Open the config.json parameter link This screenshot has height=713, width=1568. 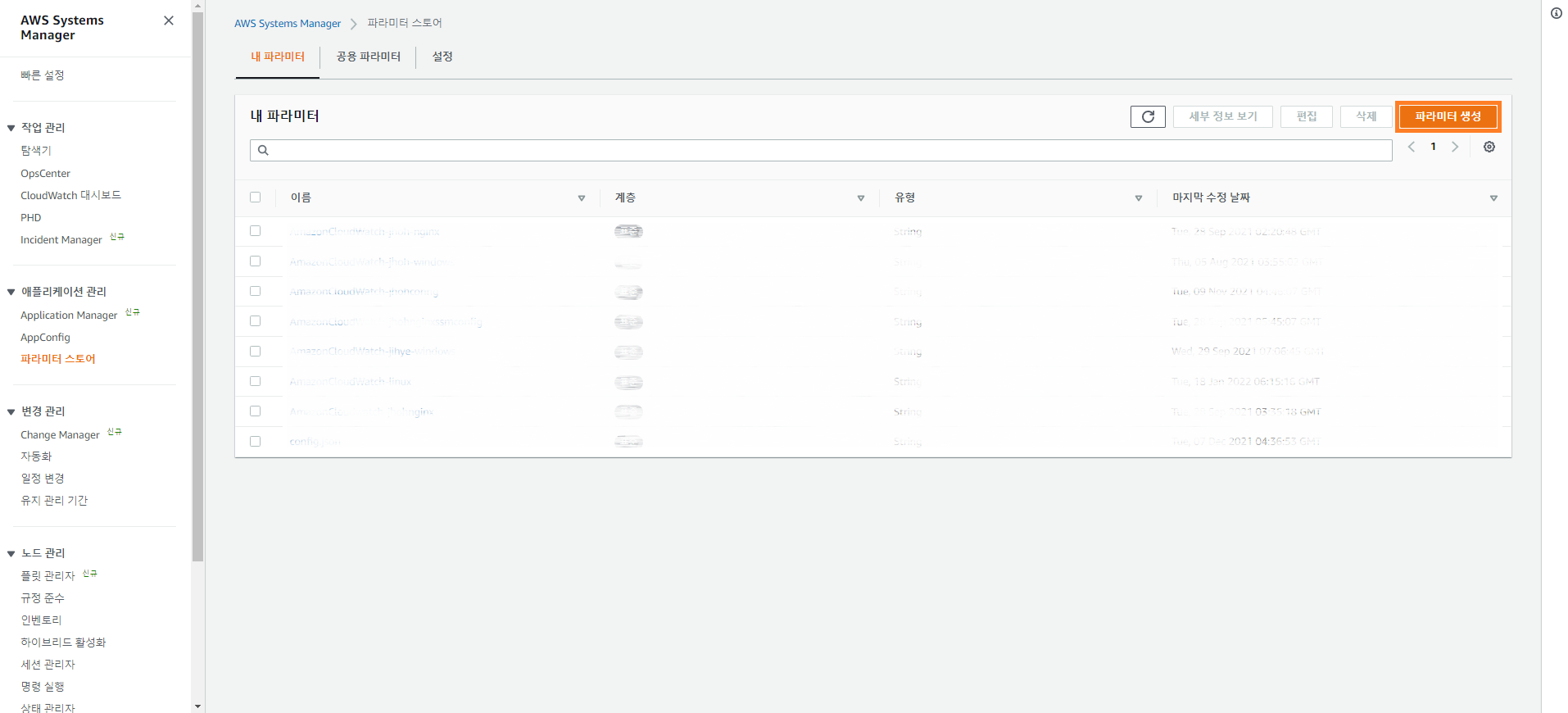pyautogui.click(x=315, y=441)
